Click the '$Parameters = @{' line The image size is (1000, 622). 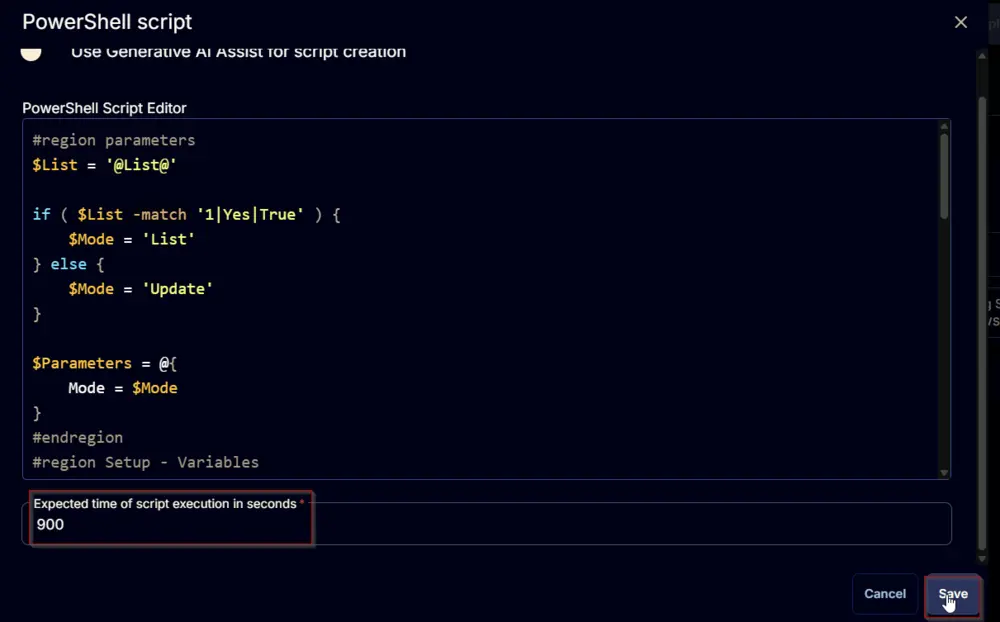[x=105, y=364]
